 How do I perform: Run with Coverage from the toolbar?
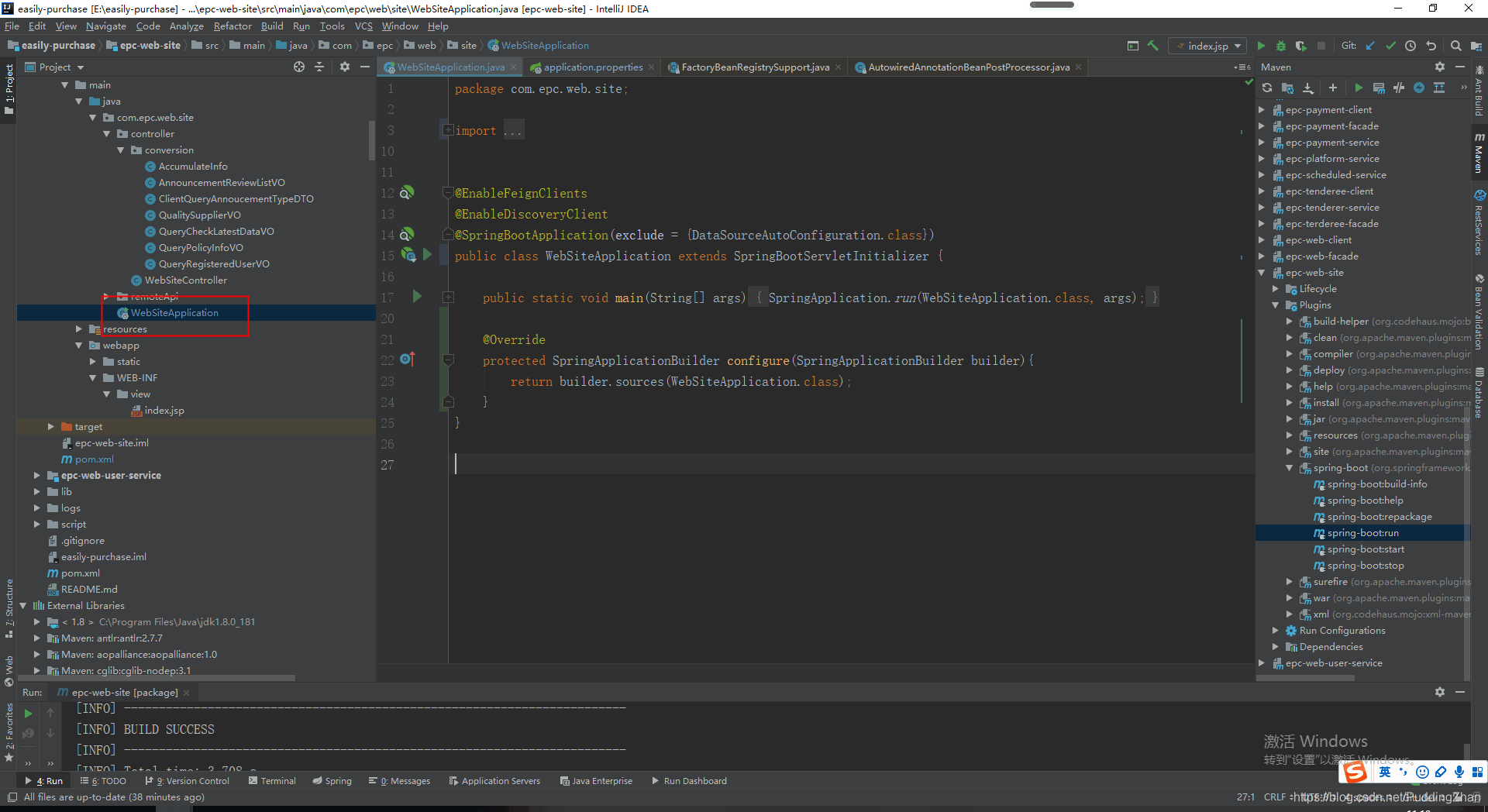[x=1301, y=46]
